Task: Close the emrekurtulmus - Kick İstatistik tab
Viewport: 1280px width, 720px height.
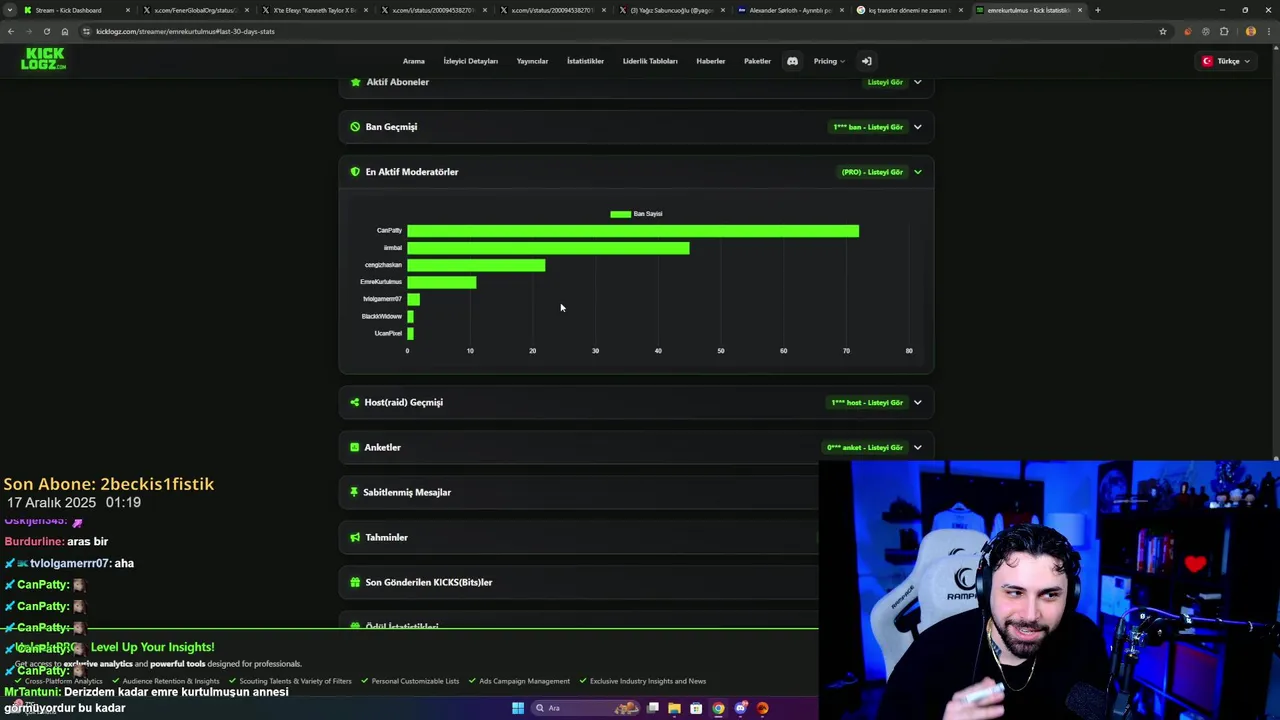Action: [x=1079, y=10]
